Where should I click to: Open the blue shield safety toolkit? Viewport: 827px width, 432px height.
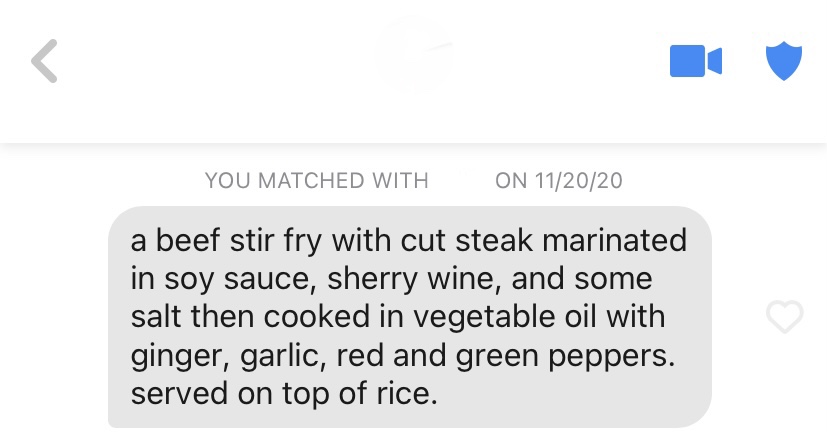click(x=784, y=61)
